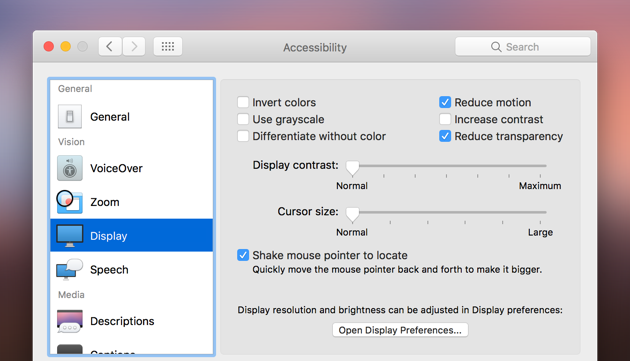Screen dimensions: 630x361
Task: Go forward with the right chevron button
Action: 134,47
